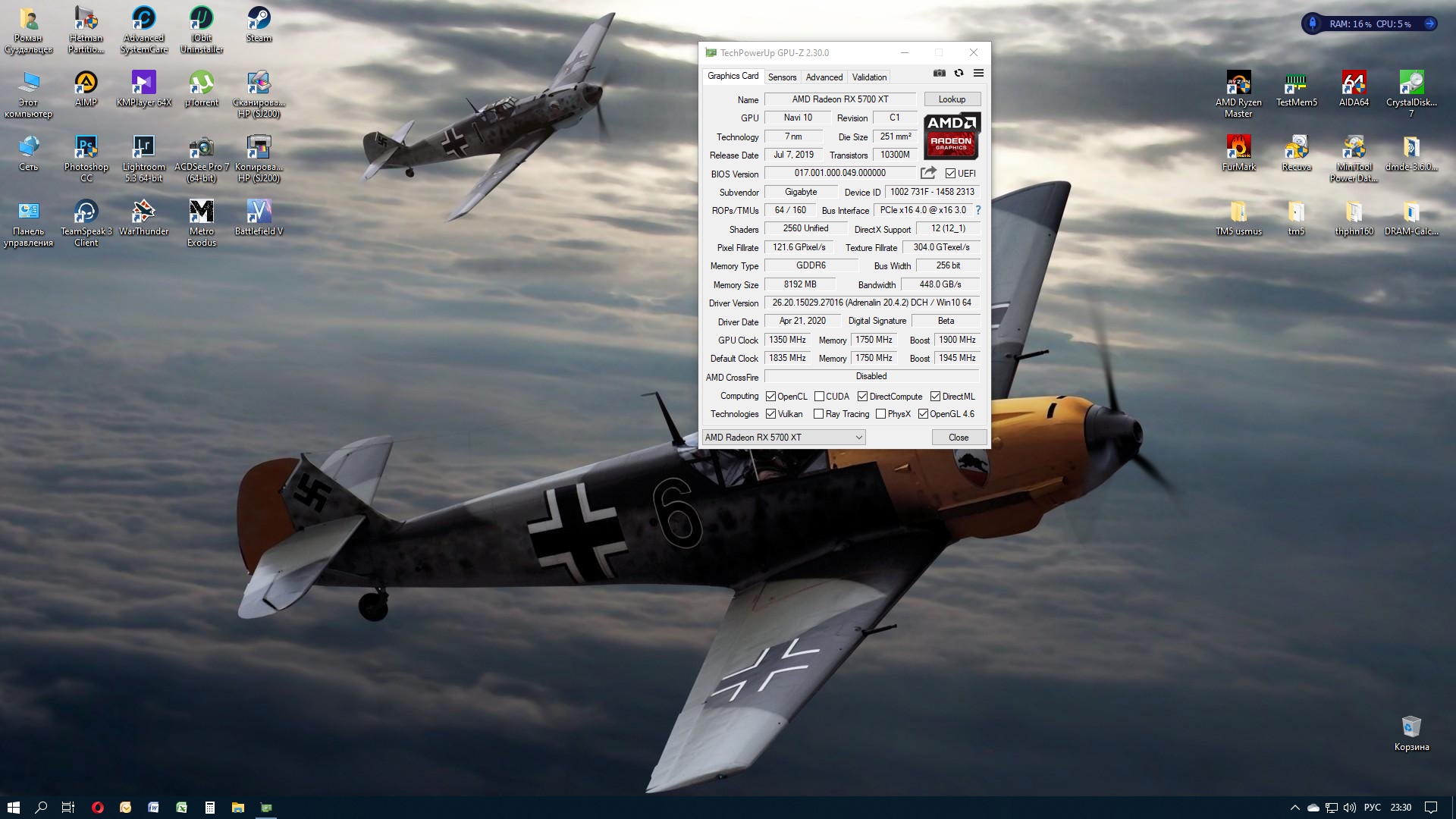Click the AMD Radeon Graphics logo

[x=952, y=135]
